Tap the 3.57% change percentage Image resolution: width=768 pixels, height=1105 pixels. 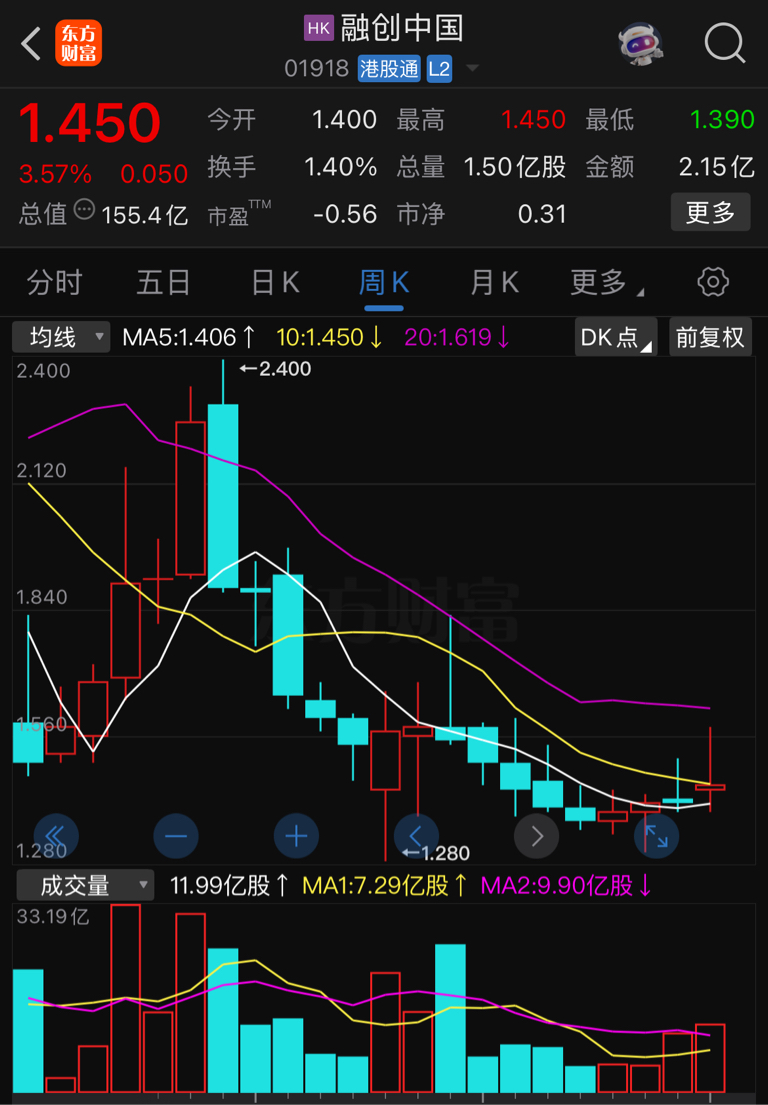55,173
